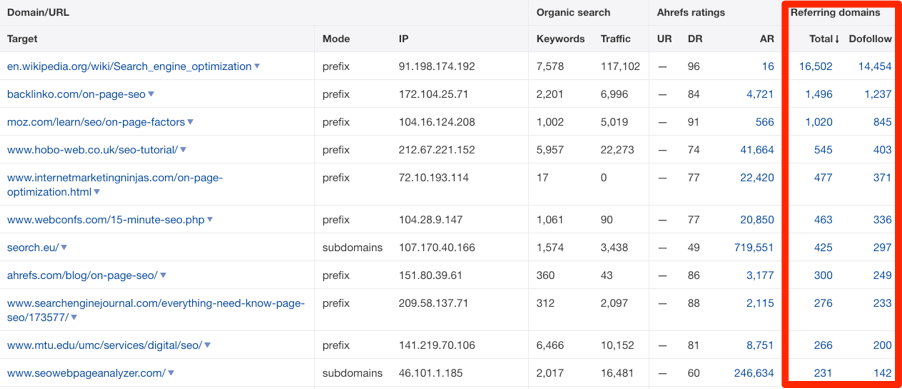Click the Target column header
This screenshot has height=389, width=902.
[22, 39]
